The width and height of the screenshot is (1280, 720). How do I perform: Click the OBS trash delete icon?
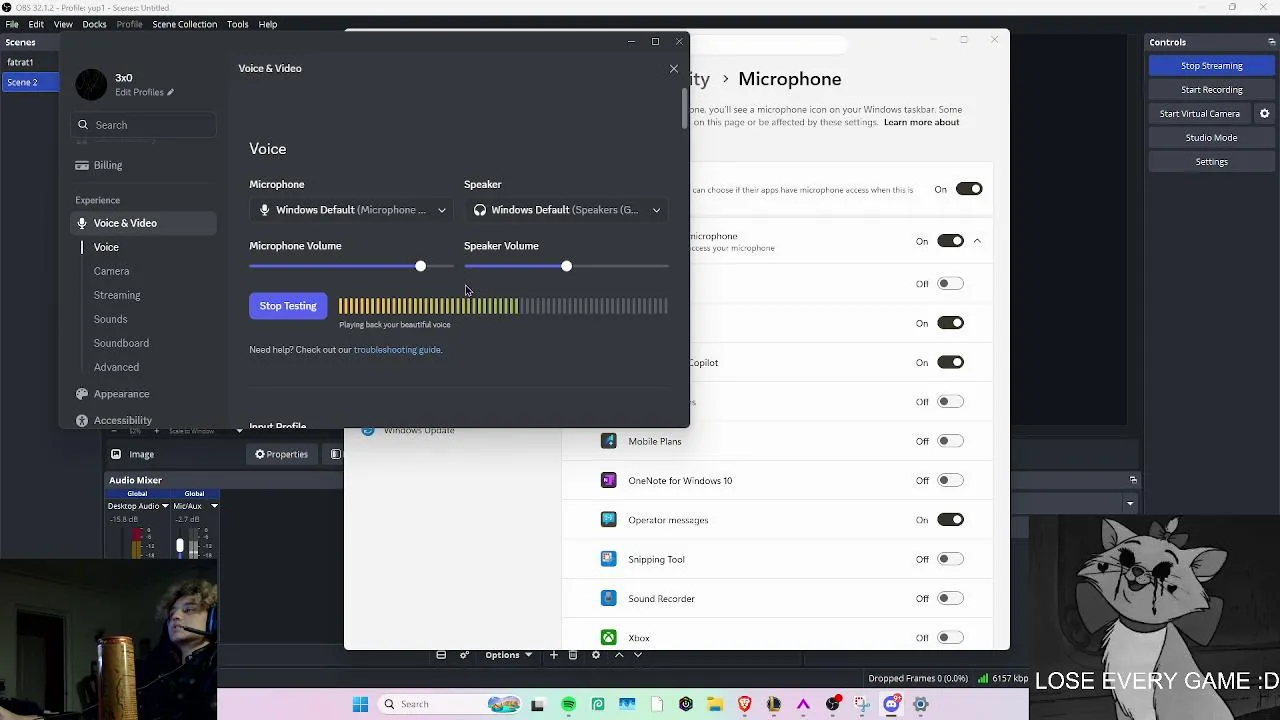573,655
